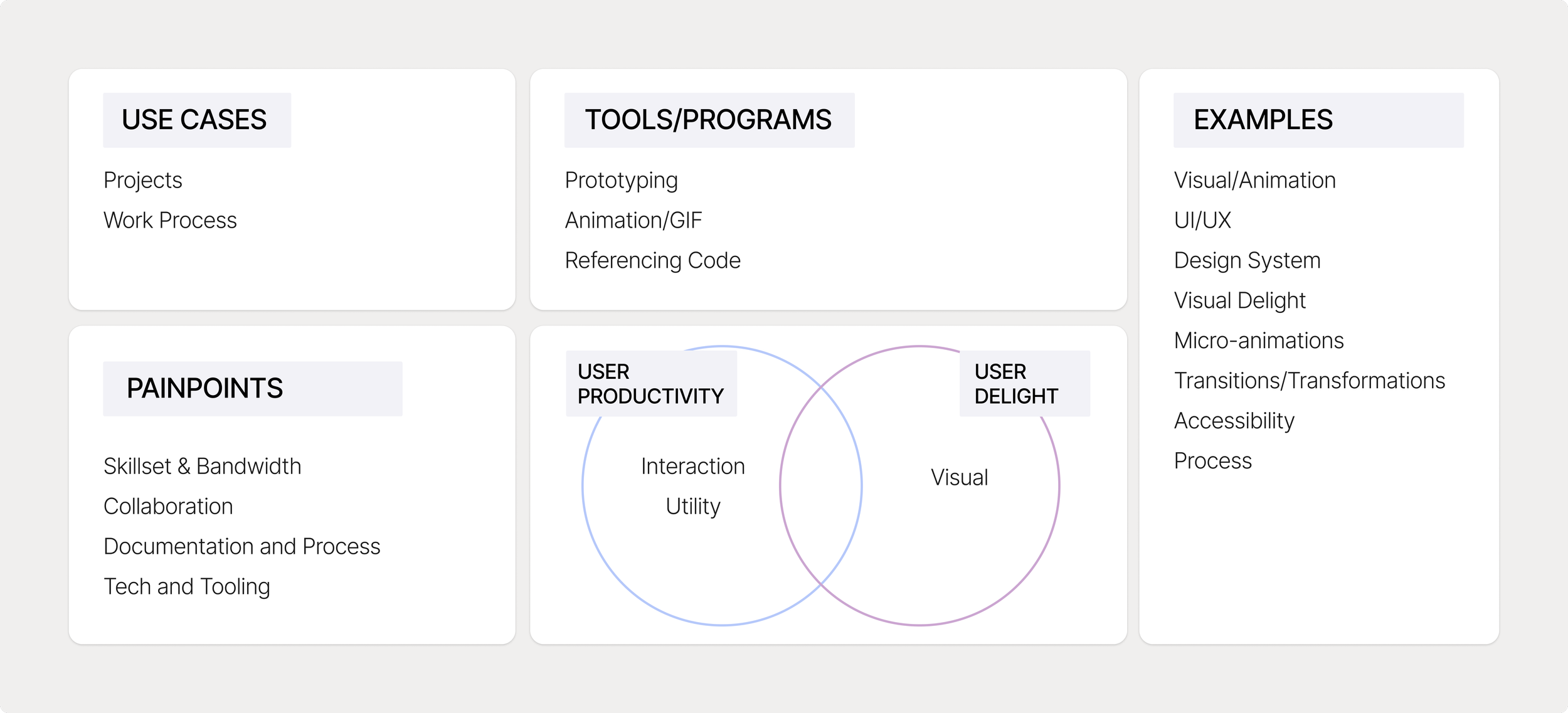1568x713 pixels.
Task: Select the Animation/GIF item
Action: [x=635, y=220]
